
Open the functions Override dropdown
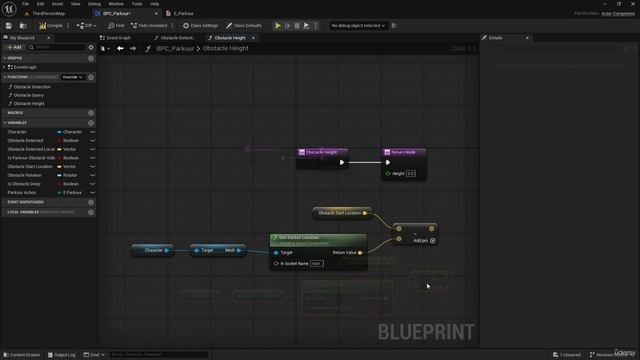point(73,77)
